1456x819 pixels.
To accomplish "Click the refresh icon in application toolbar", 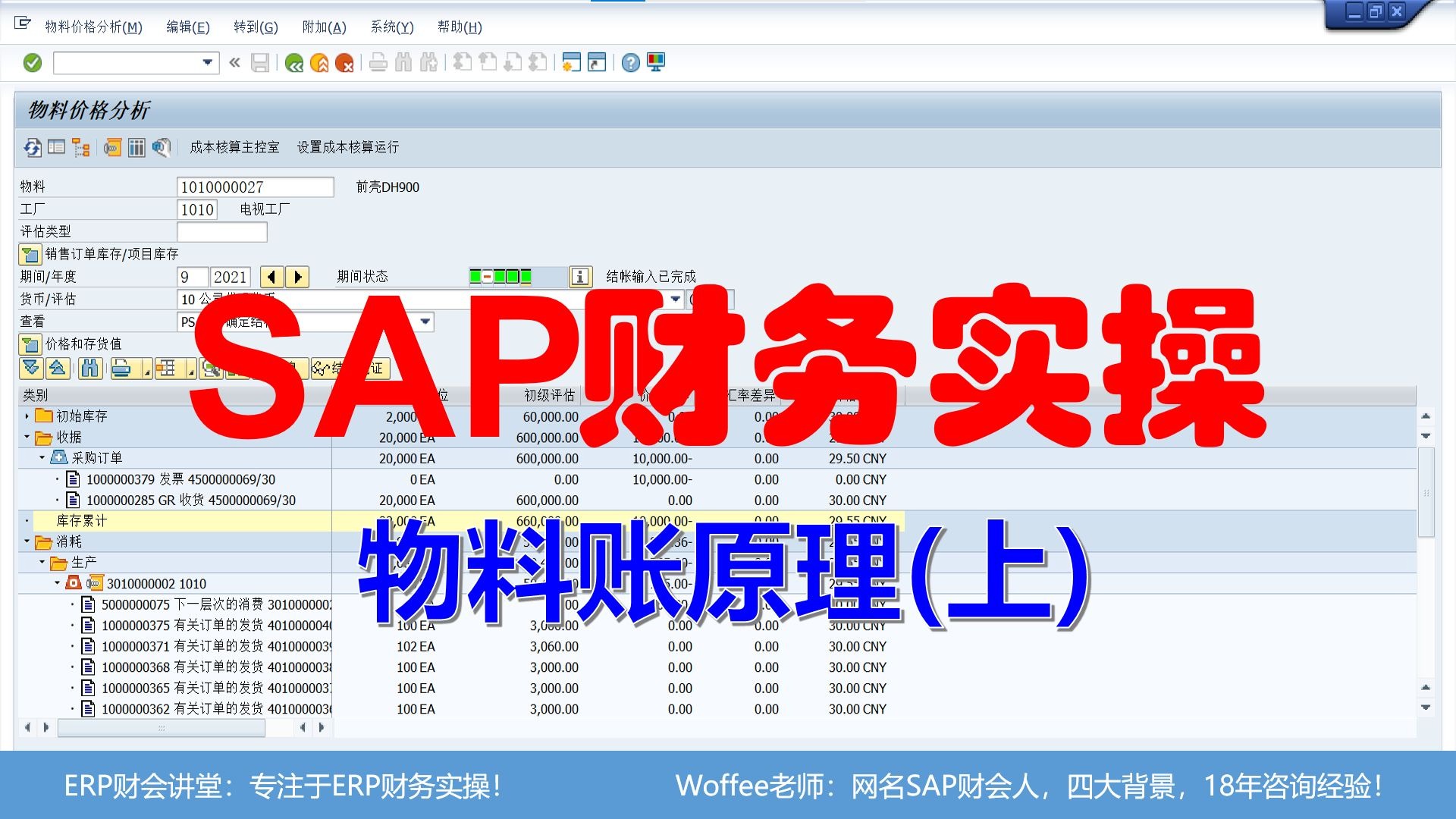I will 33,149.
